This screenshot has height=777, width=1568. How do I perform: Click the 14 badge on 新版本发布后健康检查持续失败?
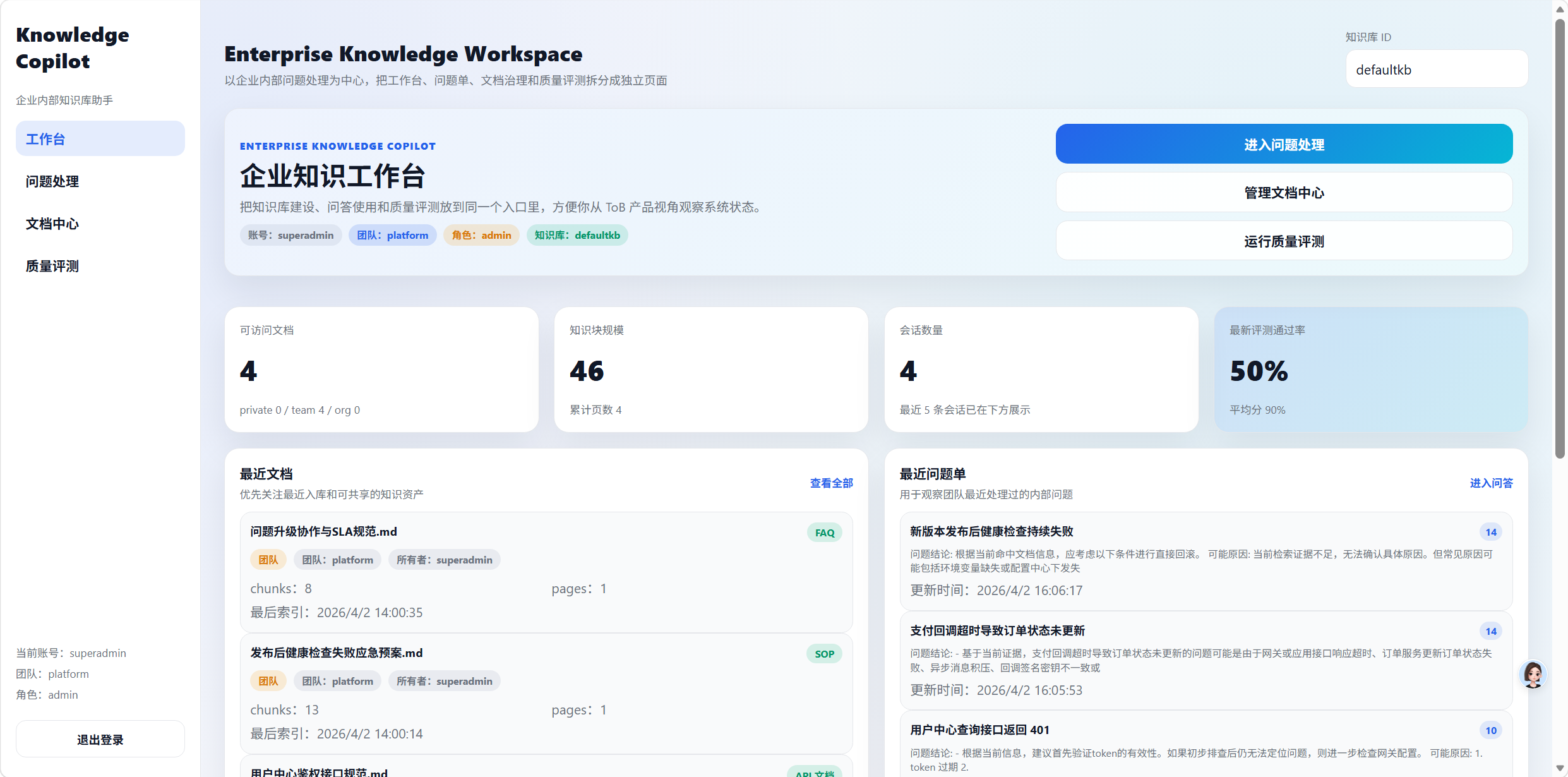(1490, 532)
